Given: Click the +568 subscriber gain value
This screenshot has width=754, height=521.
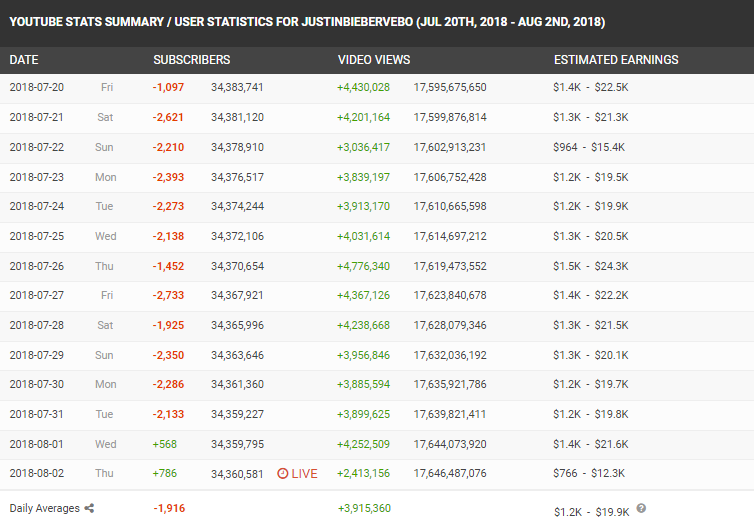Looking at the screenshot, I should pyautogui.click(x=164, y=444).
